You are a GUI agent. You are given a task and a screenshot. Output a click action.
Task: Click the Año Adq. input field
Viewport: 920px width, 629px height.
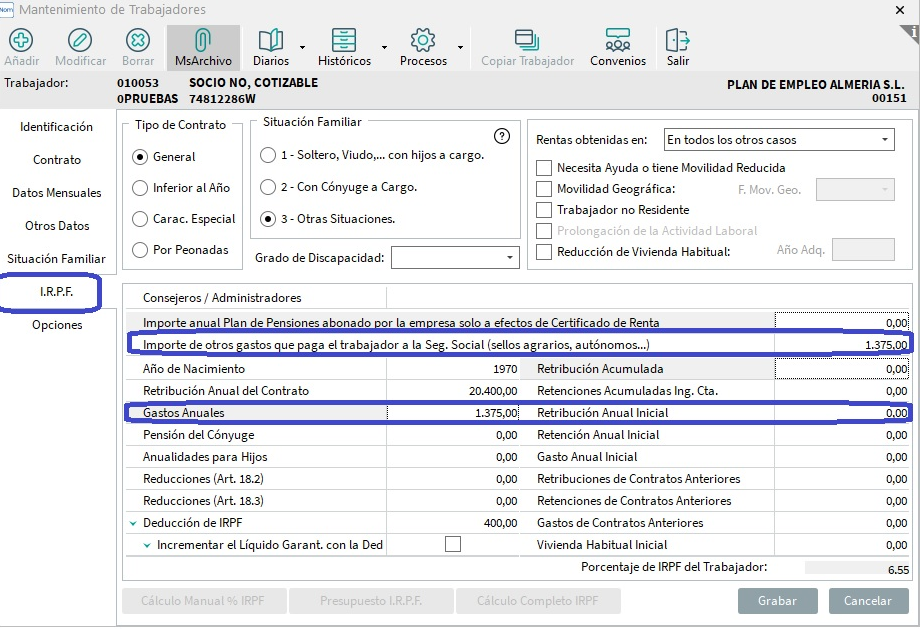(863, 249)
